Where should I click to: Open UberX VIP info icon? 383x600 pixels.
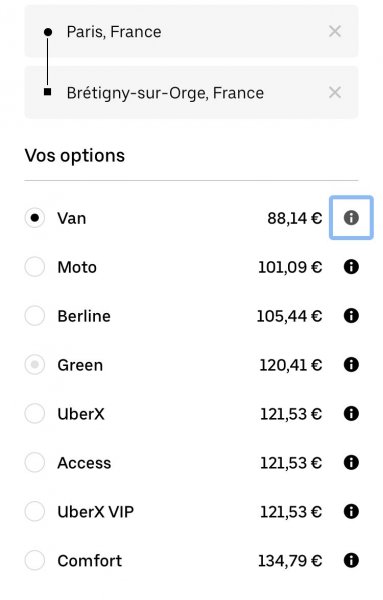(x=351, y=512)
